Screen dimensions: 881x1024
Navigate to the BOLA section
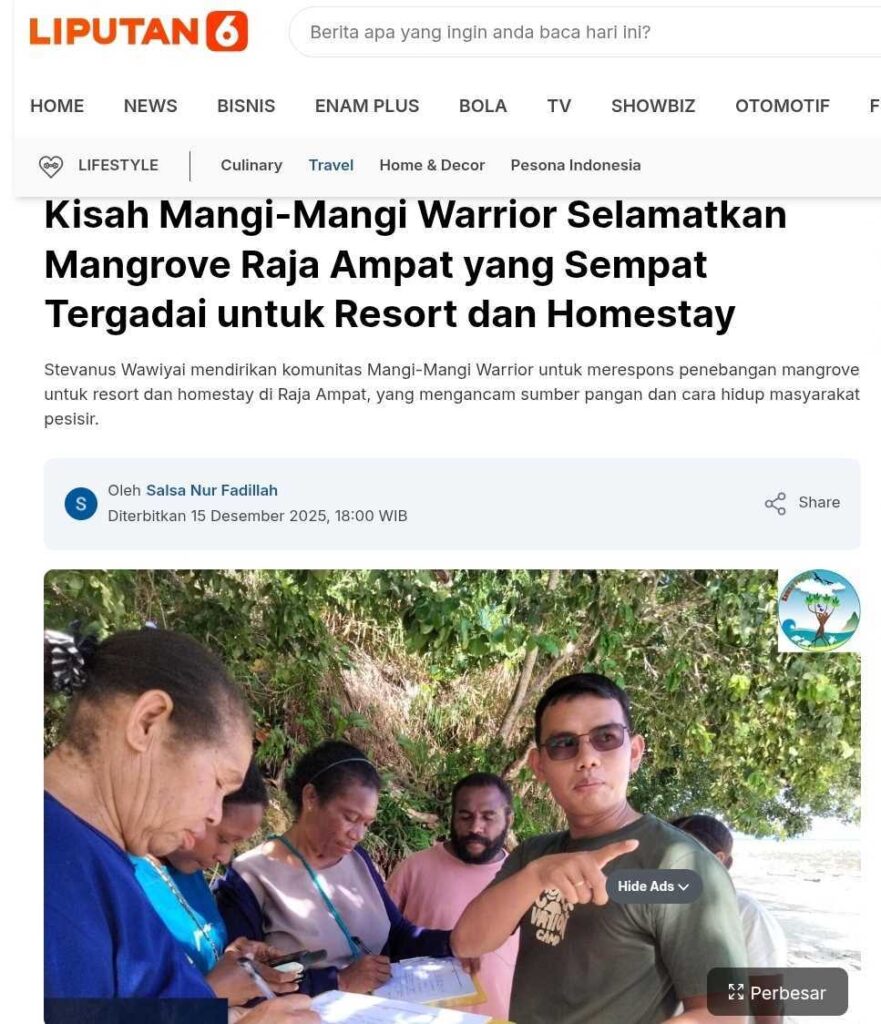pyautogui.click(x=483, y=106)
